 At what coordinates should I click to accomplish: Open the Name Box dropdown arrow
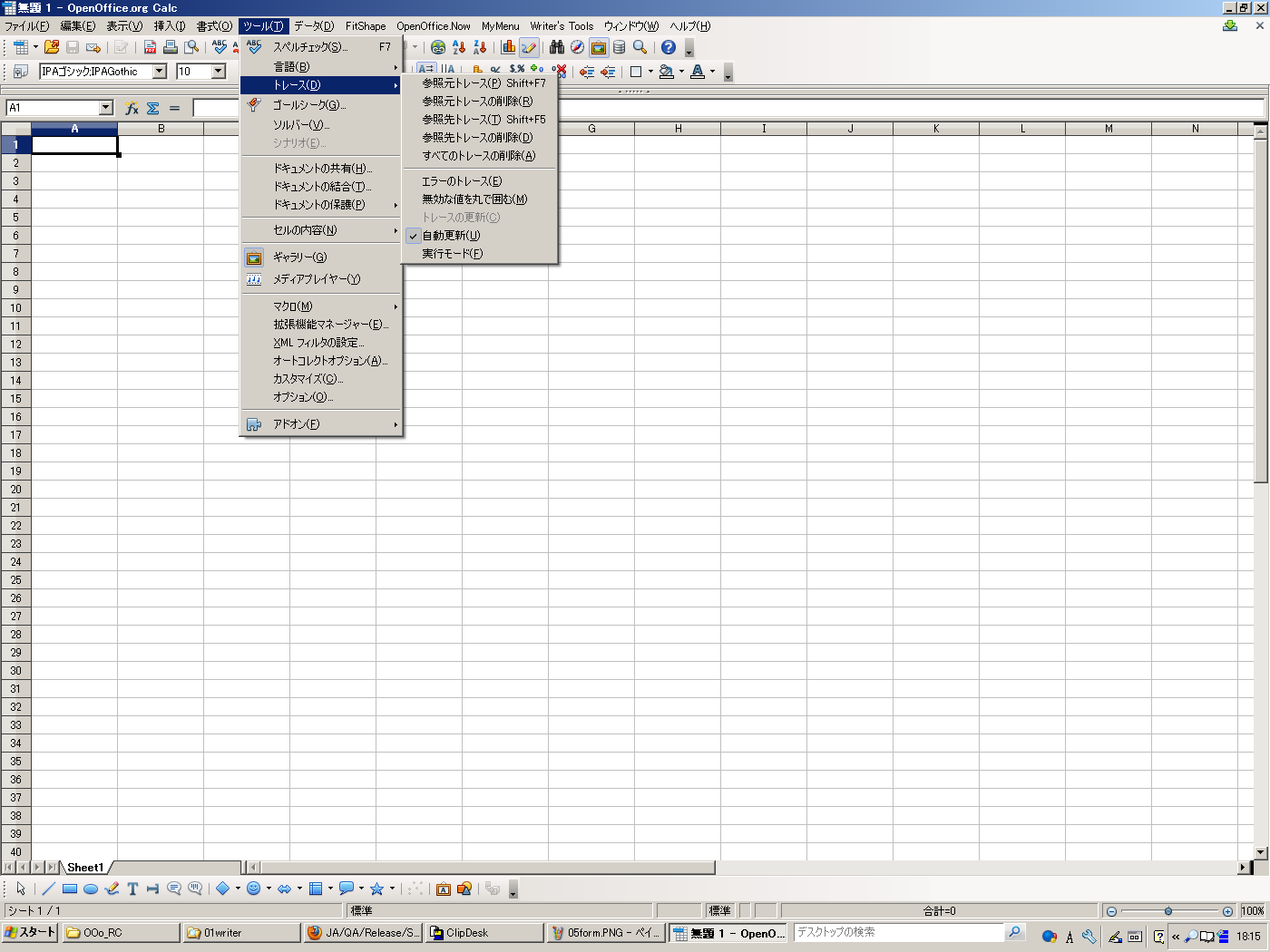tap(106, 108)
